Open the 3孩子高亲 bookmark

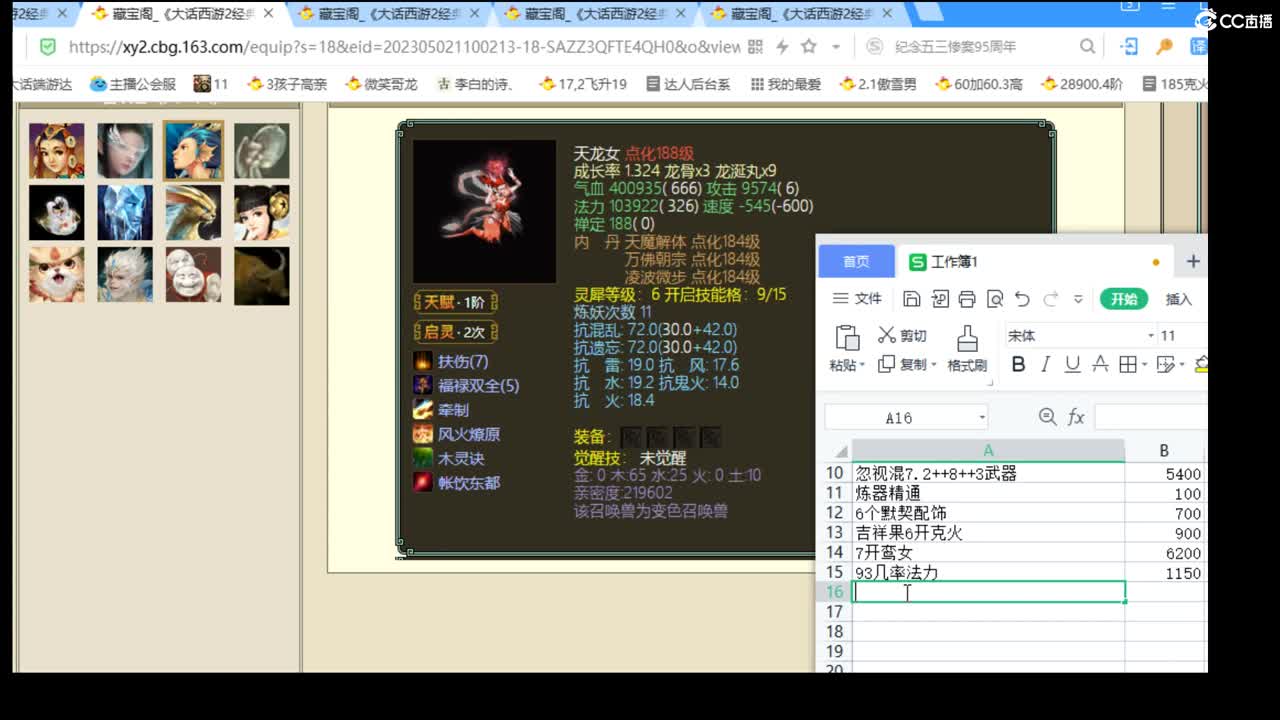click(x=287, y=84)
